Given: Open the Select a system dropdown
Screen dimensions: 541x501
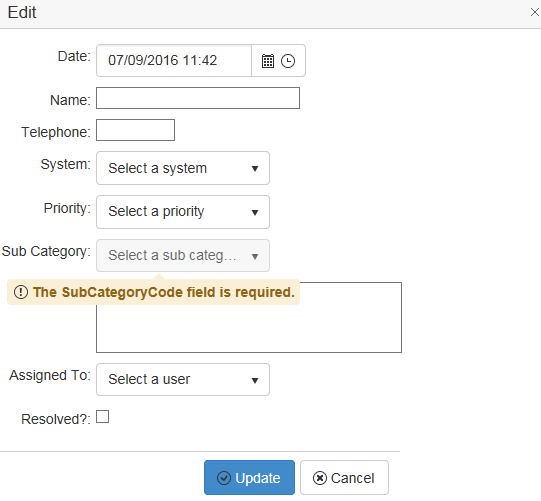Looking at the screenshot, I should 183,168.
